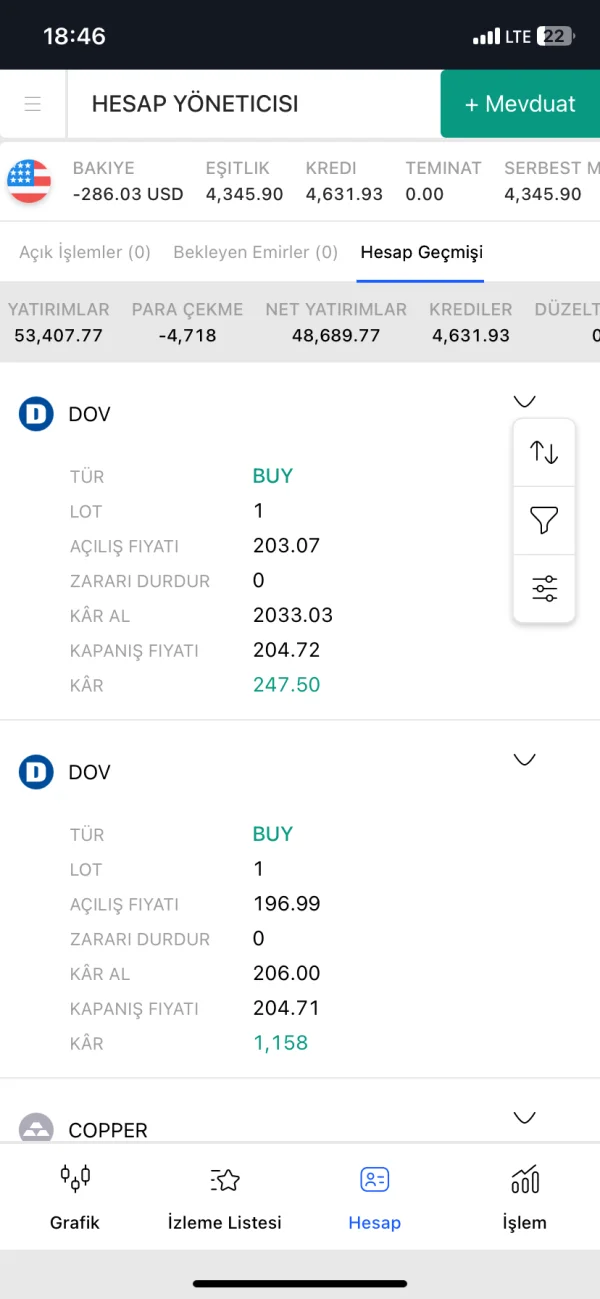Open the hamburger menu icon

click(x=33, y=104)
